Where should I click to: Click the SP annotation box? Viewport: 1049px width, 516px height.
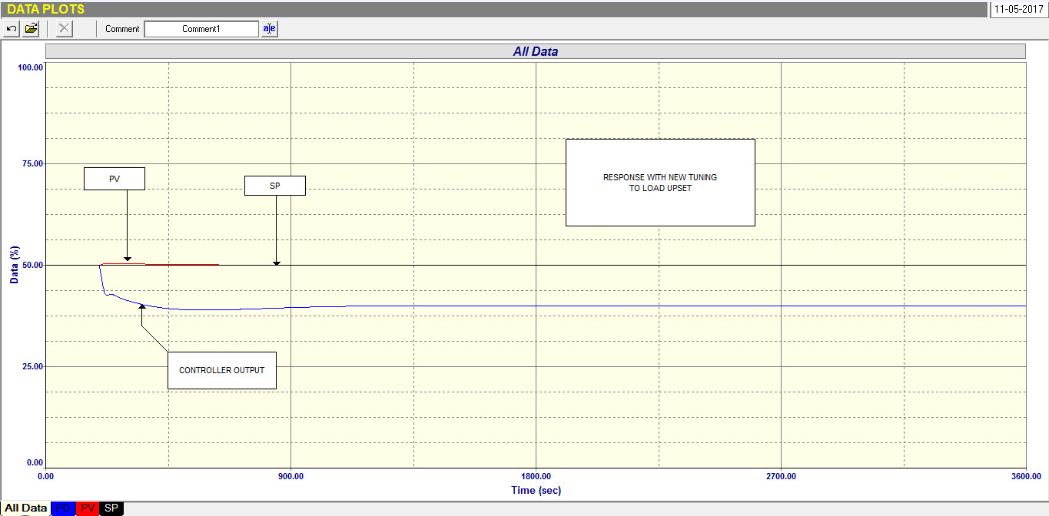(x=275, y=186)
